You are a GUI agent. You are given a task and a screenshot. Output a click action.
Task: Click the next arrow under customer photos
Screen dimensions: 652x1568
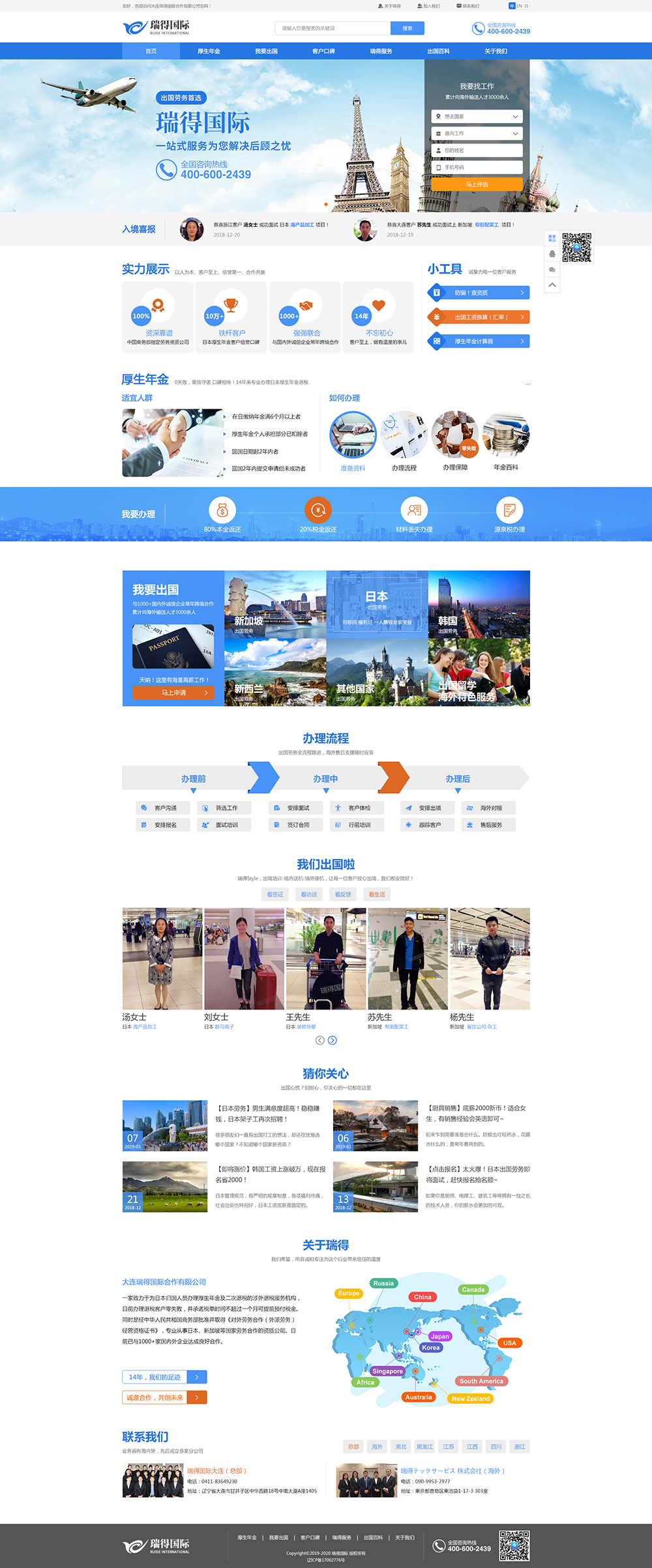coord(333,1040)
